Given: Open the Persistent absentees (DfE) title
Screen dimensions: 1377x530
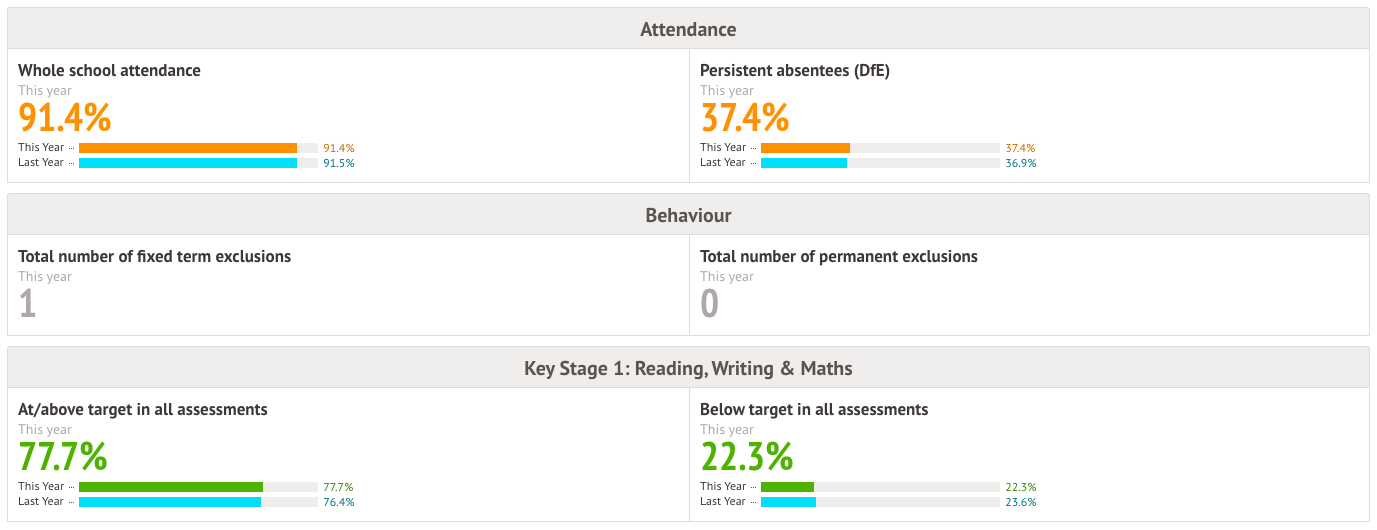Looking at the screenshot, I should [x=794, y=71].
